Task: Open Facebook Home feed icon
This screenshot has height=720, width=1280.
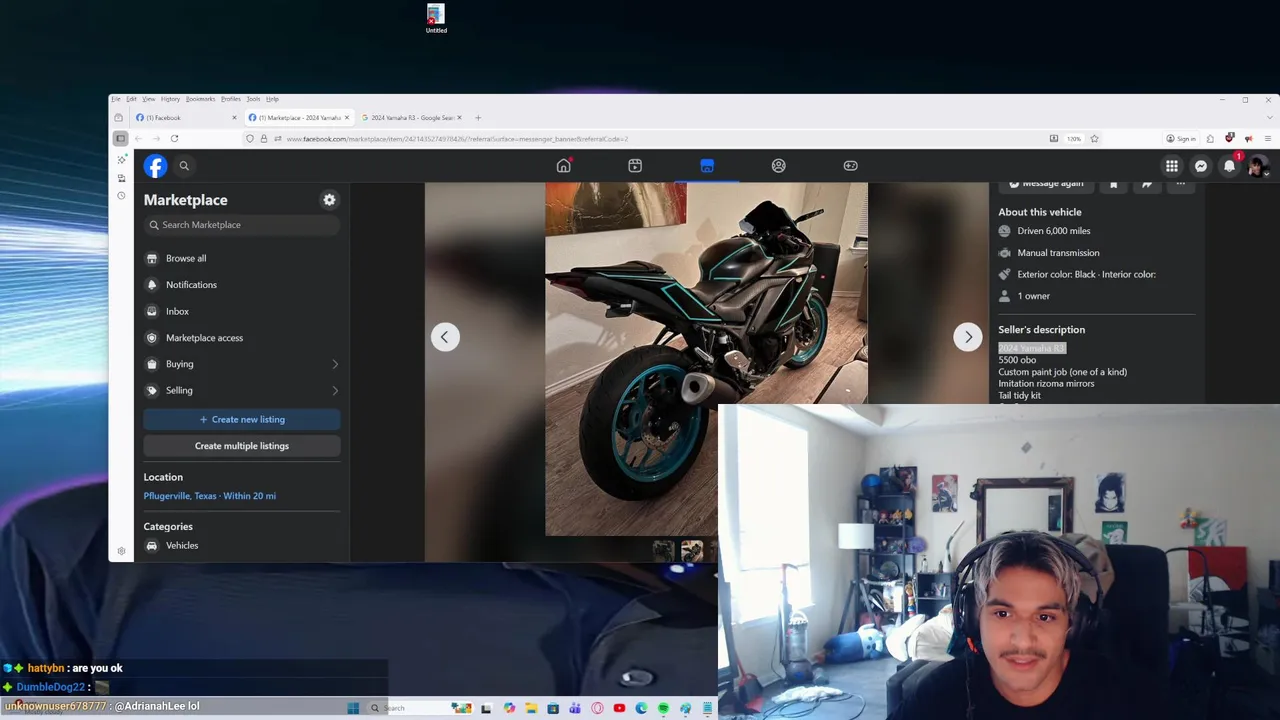Action: tap(564, 166)
